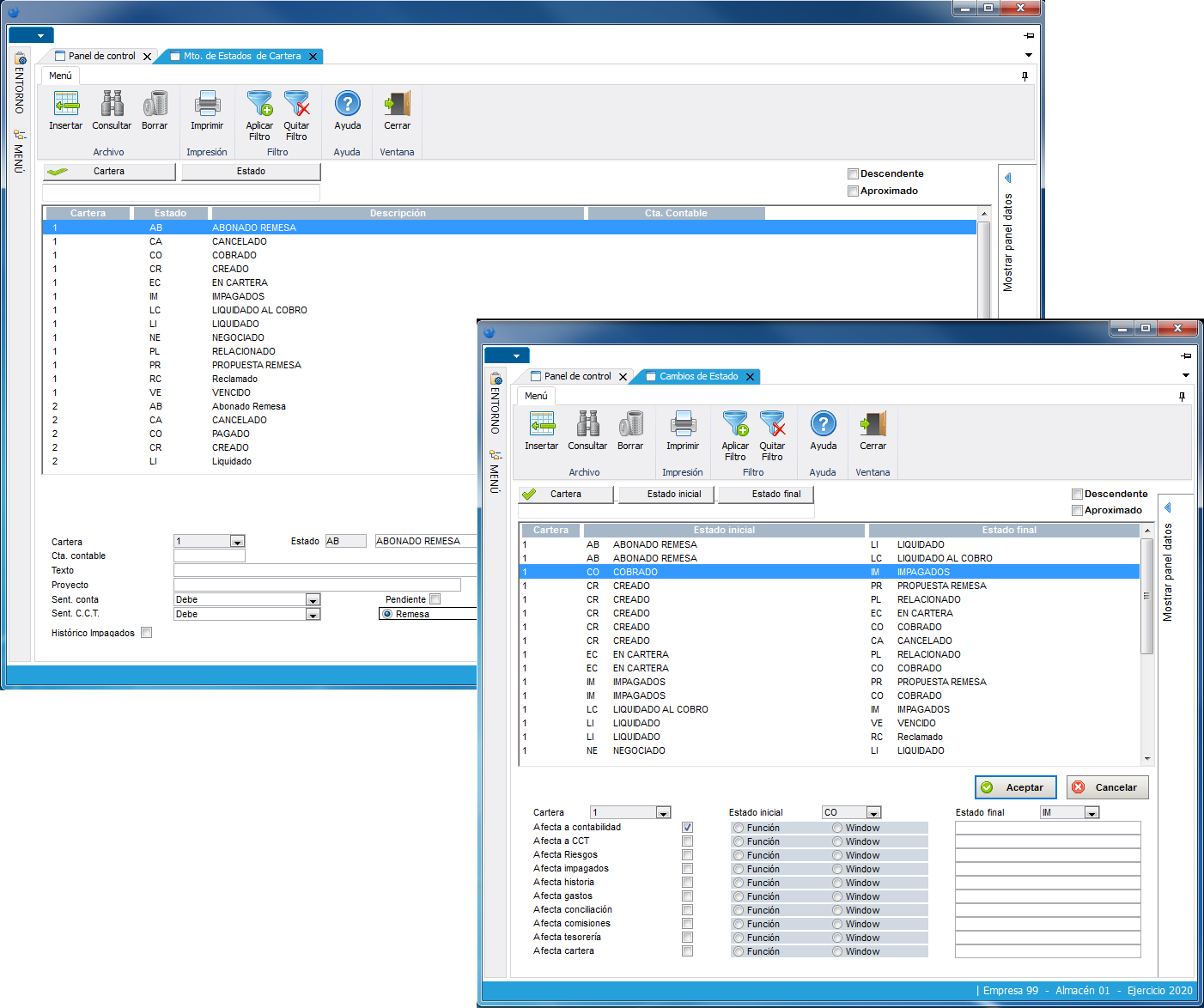The height and width of the screenshot is (1008, 1204).
Task: Open Panel de control tab in front window
Action: 577,377
